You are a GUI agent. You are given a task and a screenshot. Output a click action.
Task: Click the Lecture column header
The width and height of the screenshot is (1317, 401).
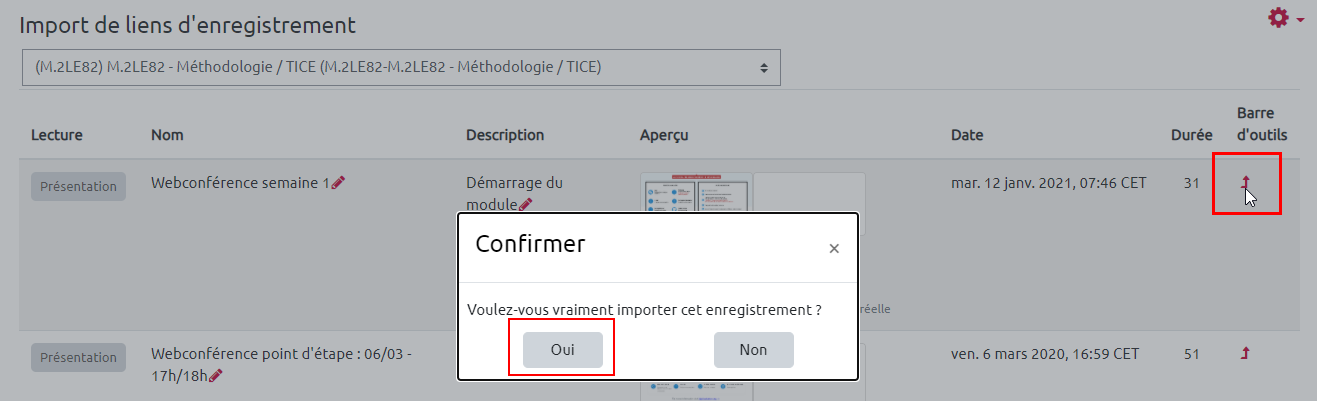click(57, 135)
